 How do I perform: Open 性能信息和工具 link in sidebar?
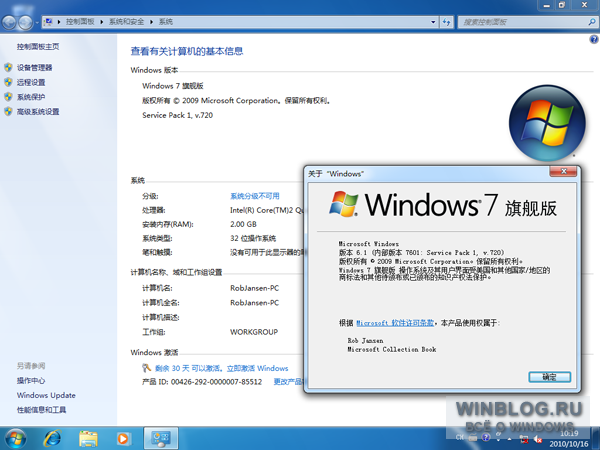coord(41,410)
